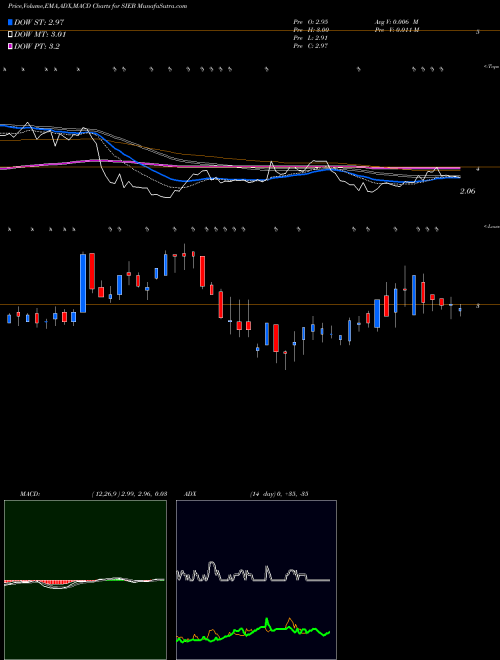500x660 pixels.
Task: Click the tall blue breakout candlestick
Action: pyautogui.click(x=83, y=283)
